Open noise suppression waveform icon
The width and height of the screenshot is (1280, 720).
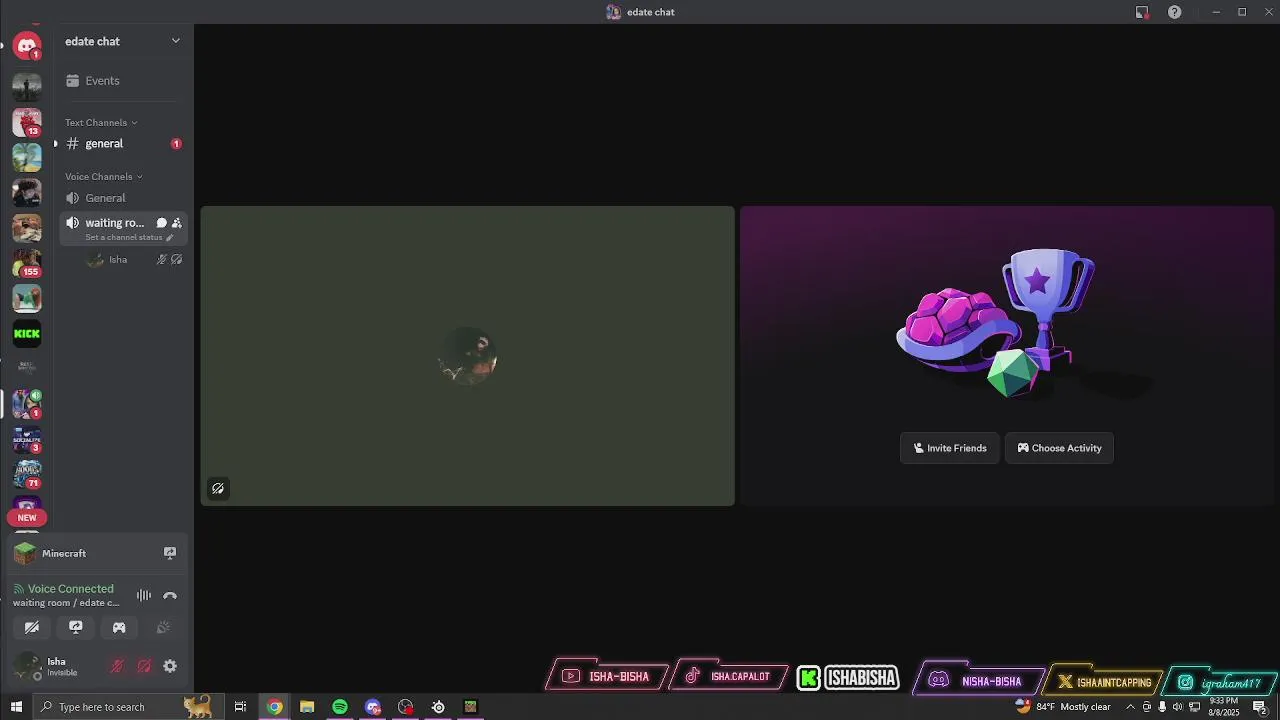(144, 596)
